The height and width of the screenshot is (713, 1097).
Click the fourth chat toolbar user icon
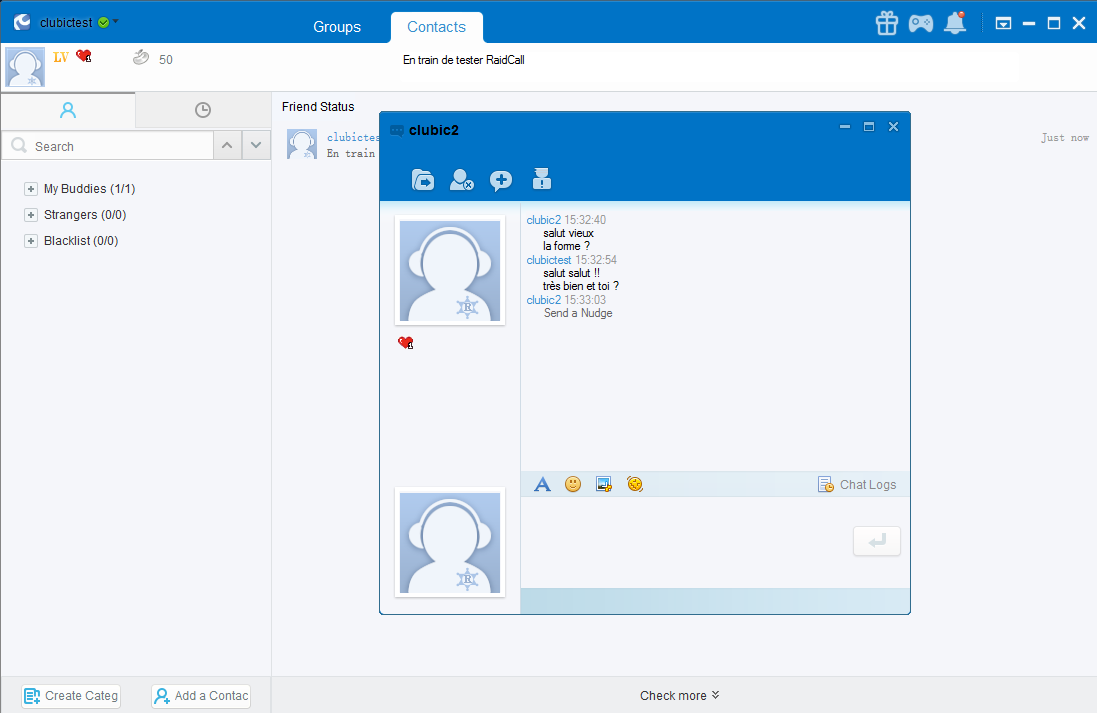(542, 179)
